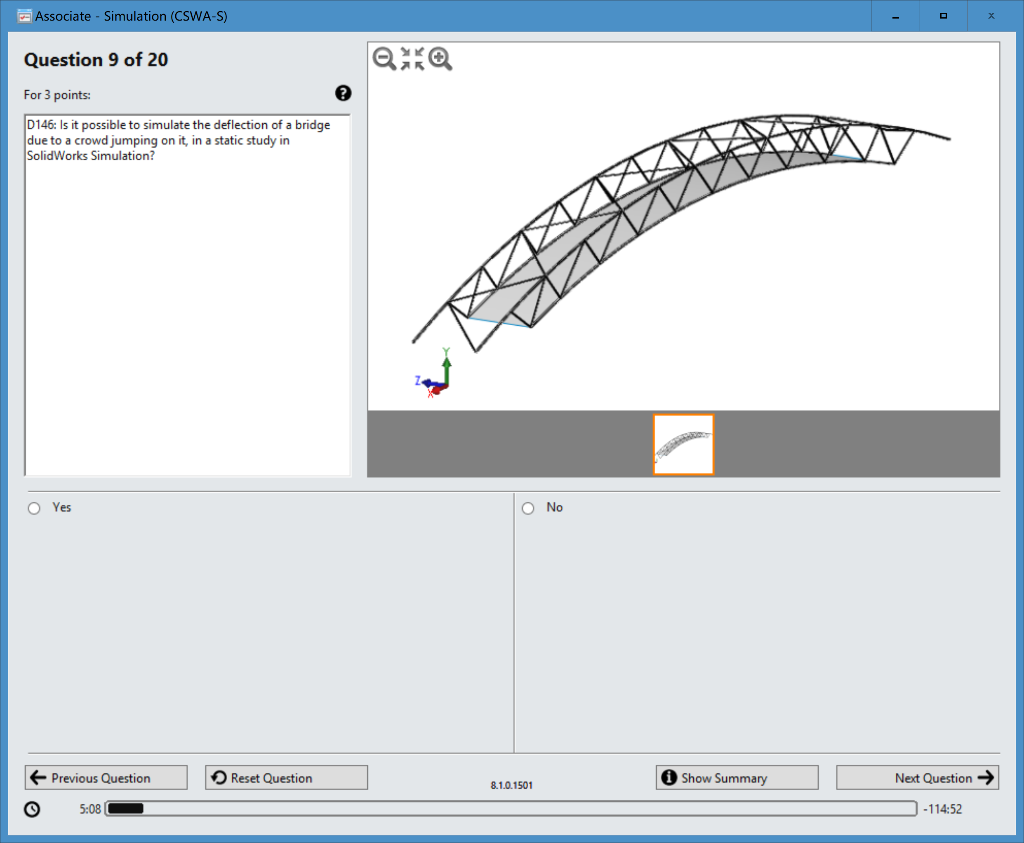Click the left arrow on Previous Question
Screen dimensions: 1024x843
(x=39, y=777)
